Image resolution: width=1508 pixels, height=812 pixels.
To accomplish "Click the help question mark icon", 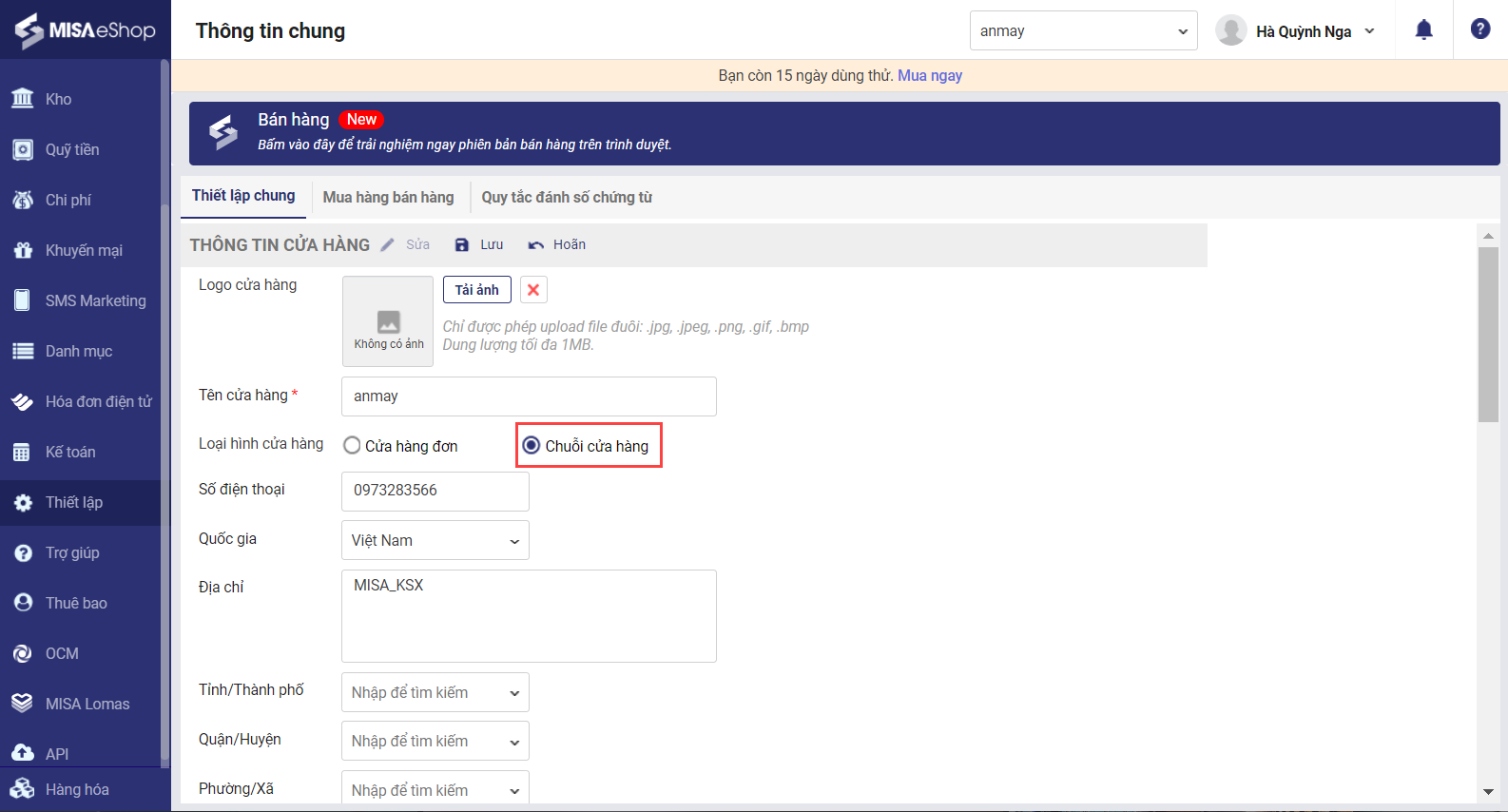I will (x=1480, y=29).
